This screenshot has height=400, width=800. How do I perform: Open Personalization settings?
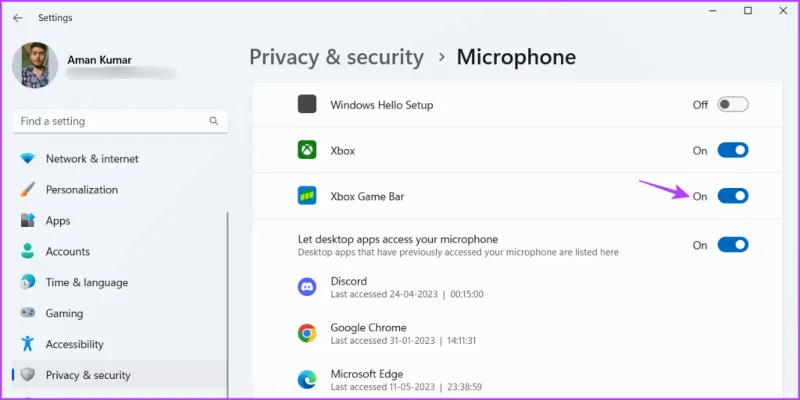[120, 190]
